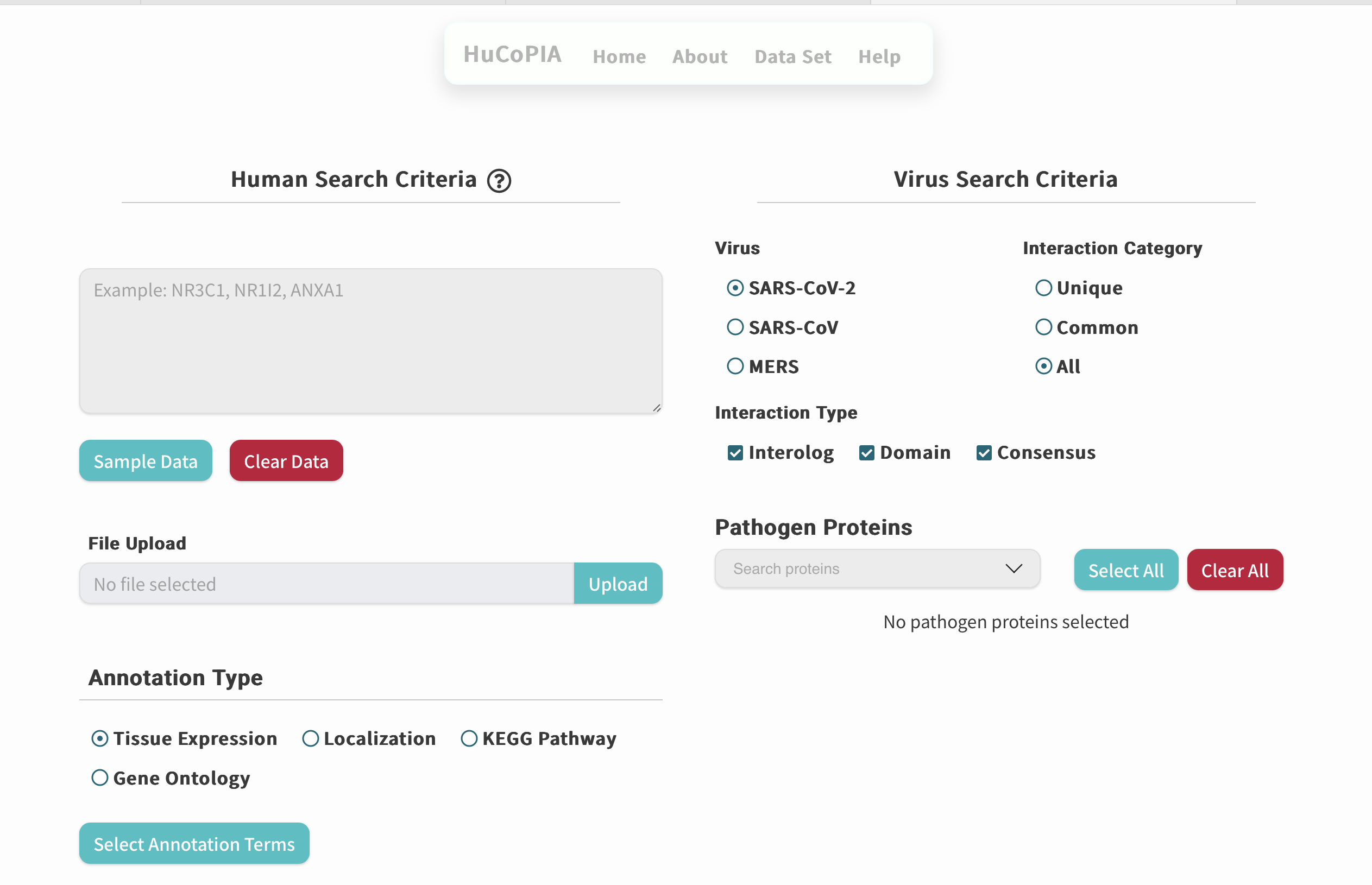Click the help question mark icon

[499, 180]
